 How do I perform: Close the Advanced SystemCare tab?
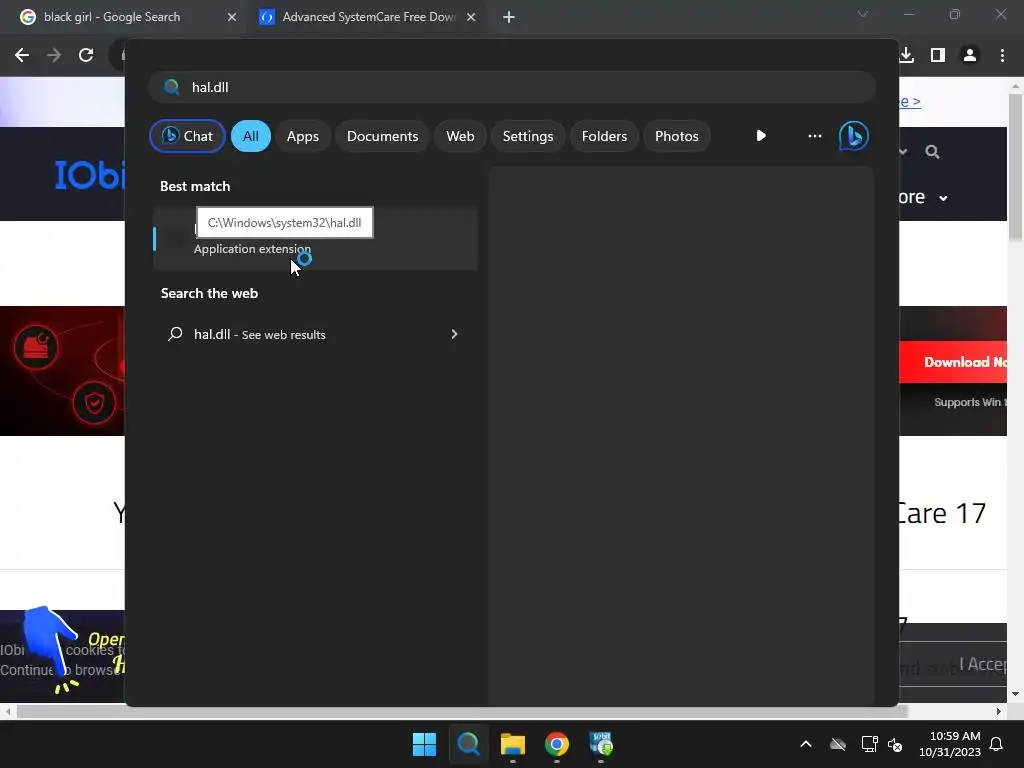tap(471, 17)
